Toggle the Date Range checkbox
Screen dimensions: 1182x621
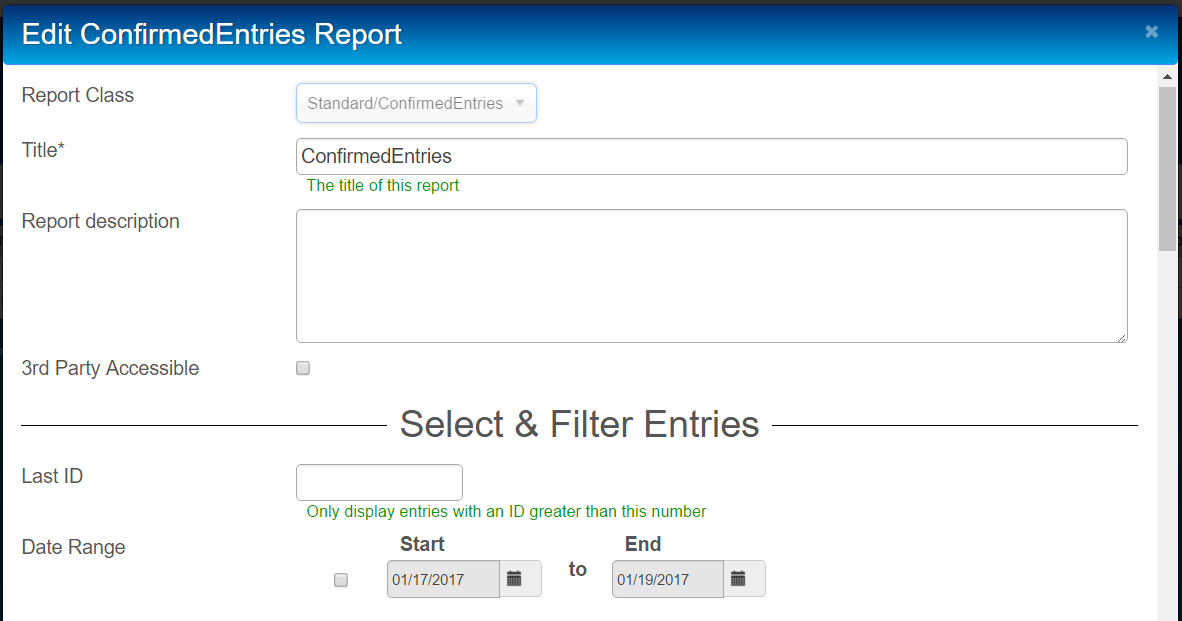click(341, 580)
